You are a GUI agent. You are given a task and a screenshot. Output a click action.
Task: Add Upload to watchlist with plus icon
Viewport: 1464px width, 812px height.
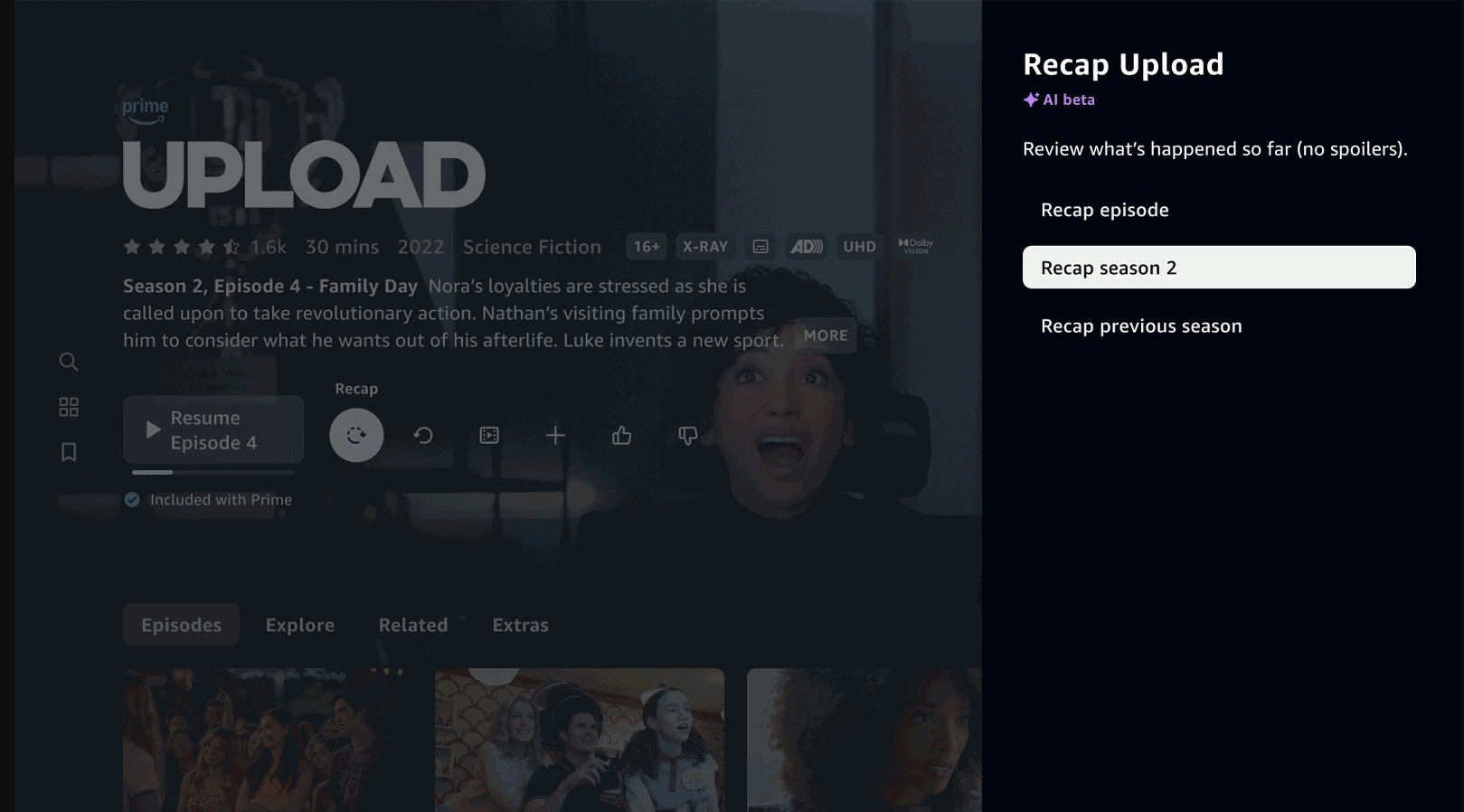point(555,436)
